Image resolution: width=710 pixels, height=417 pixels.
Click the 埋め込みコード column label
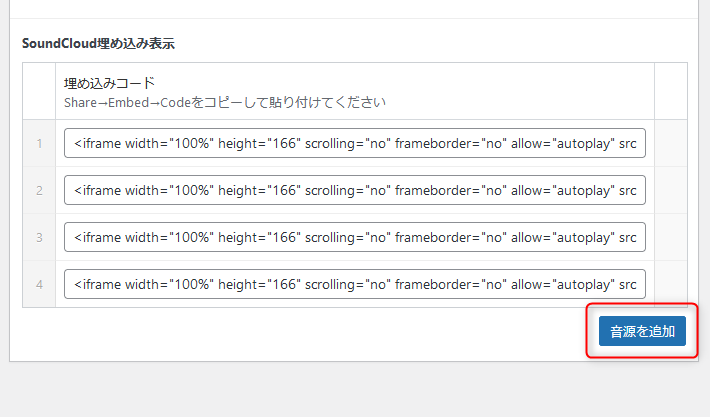pos(109,82)
